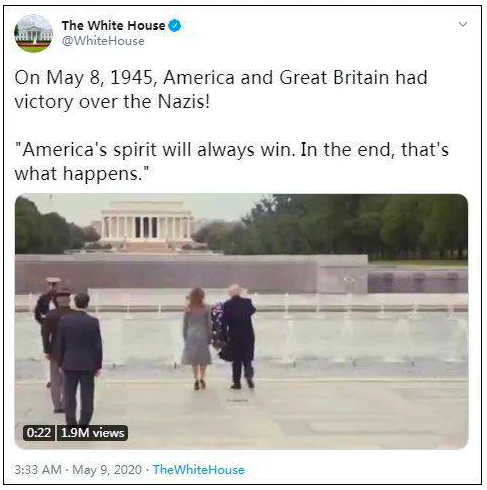This screenshot has width=487, height=490.
Task: Open the TheWhiteHouse source link
Action: tap(199, 470)
